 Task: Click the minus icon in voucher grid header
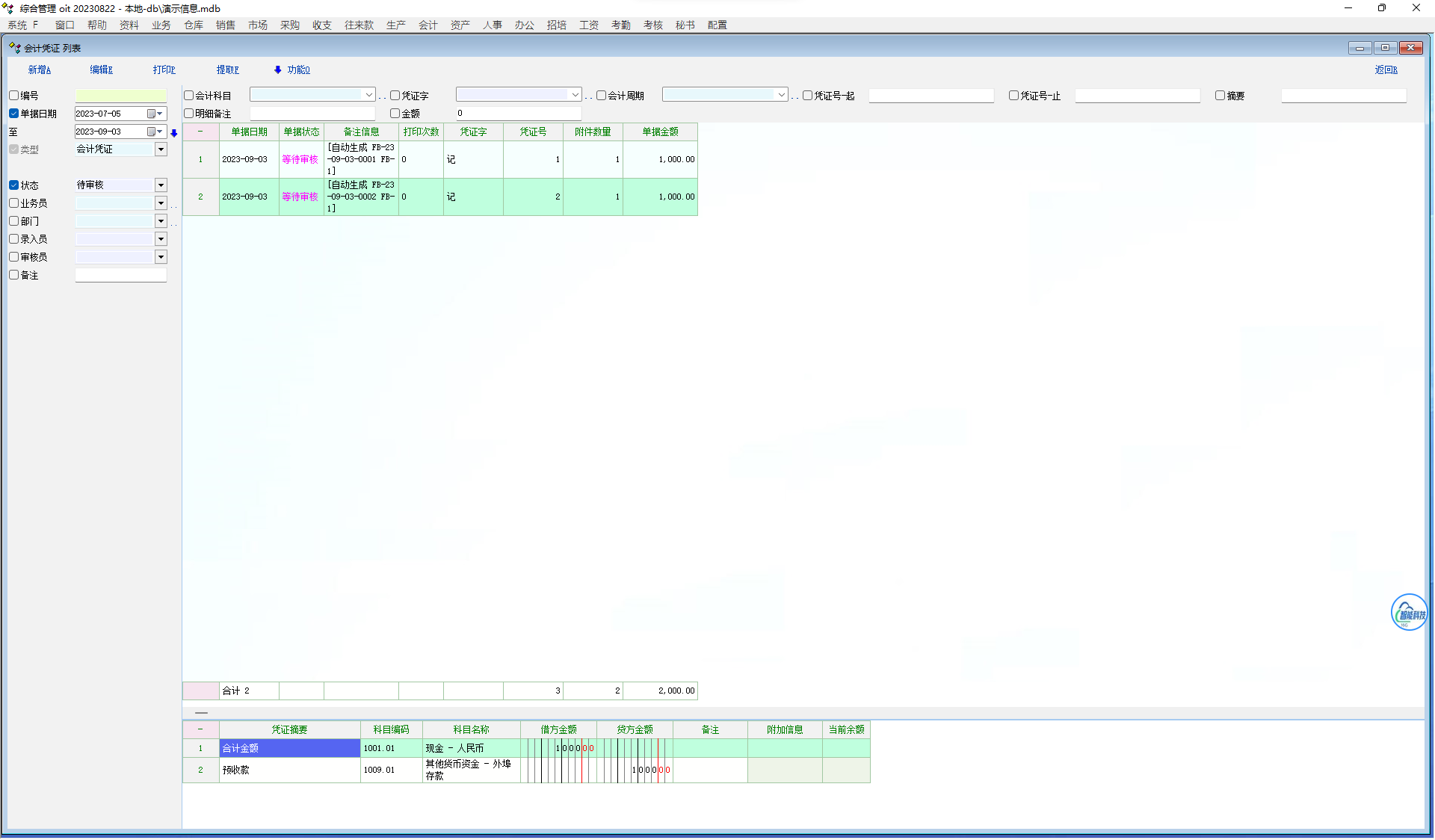pos(200,132)
